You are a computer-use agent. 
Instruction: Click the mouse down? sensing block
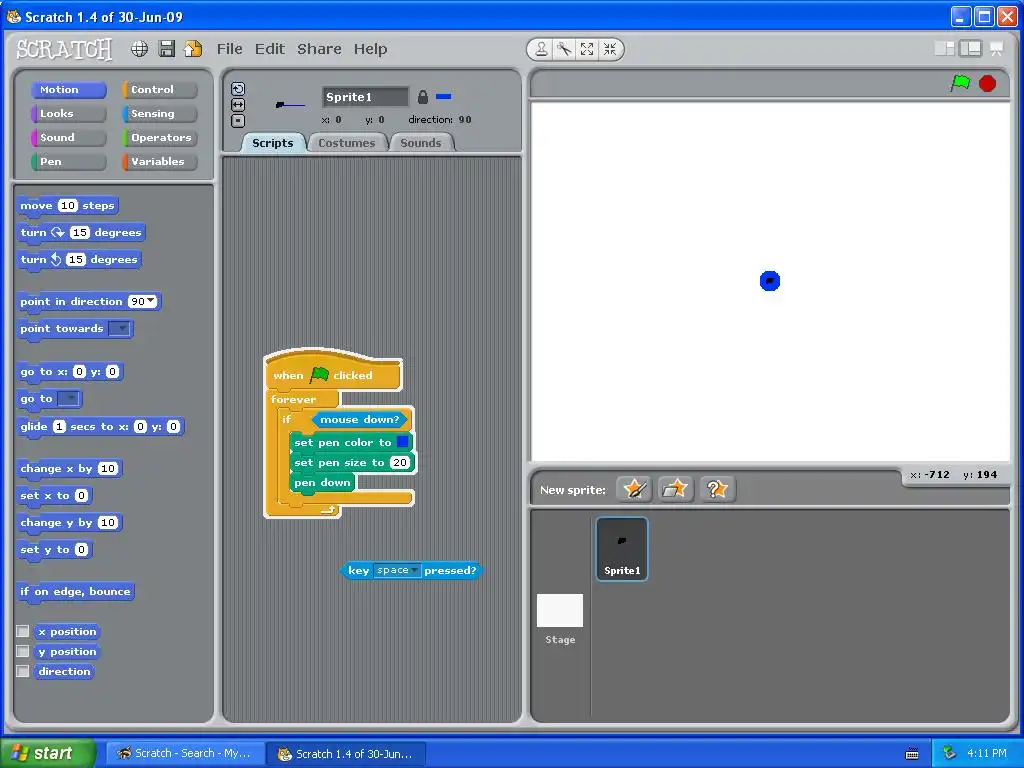(x=360, y=419)
